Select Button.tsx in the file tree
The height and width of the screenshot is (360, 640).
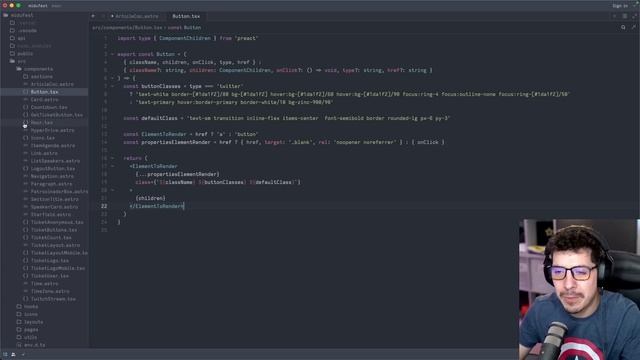click(44, 92)
